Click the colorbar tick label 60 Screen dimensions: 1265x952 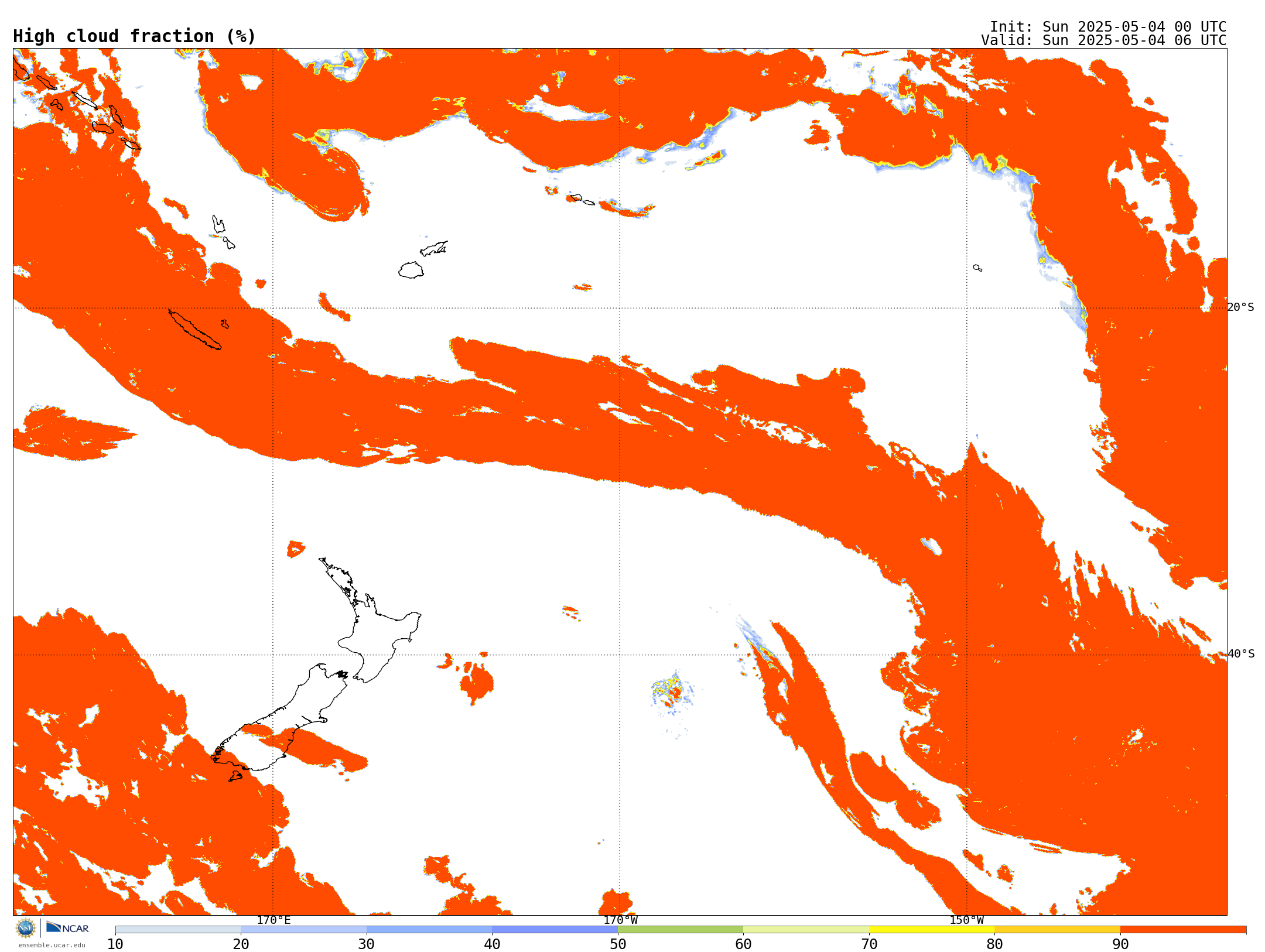(743, 944)
